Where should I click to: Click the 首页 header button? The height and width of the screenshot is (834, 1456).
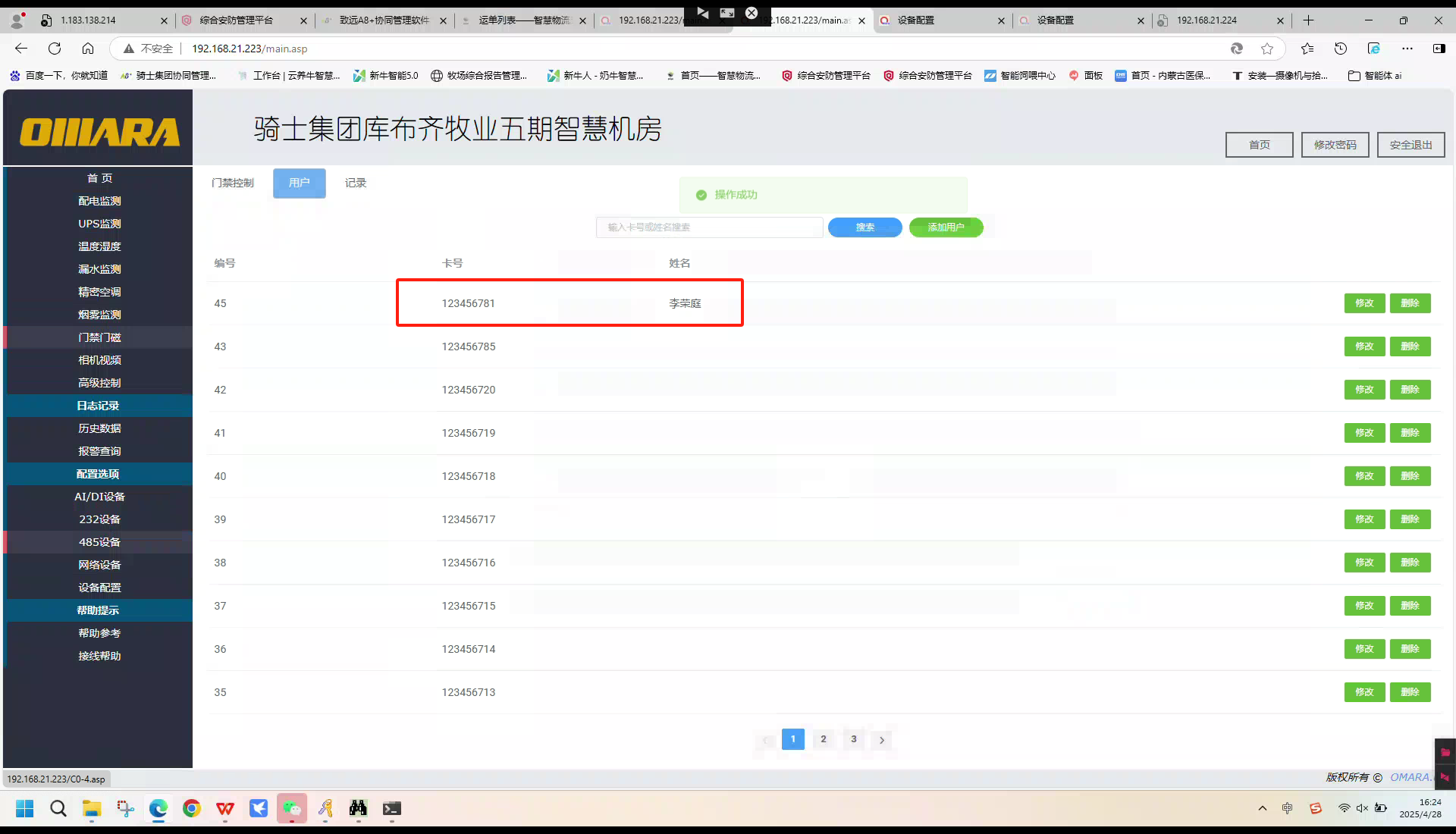click(x=1259, y=145)
